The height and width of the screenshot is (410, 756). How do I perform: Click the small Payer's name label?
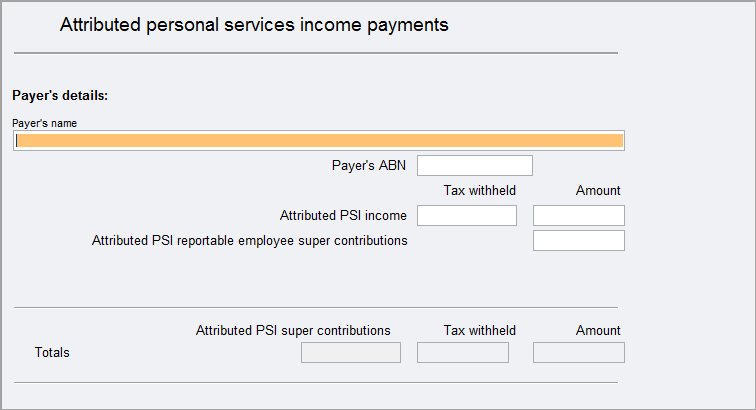(x=45, y=123)
